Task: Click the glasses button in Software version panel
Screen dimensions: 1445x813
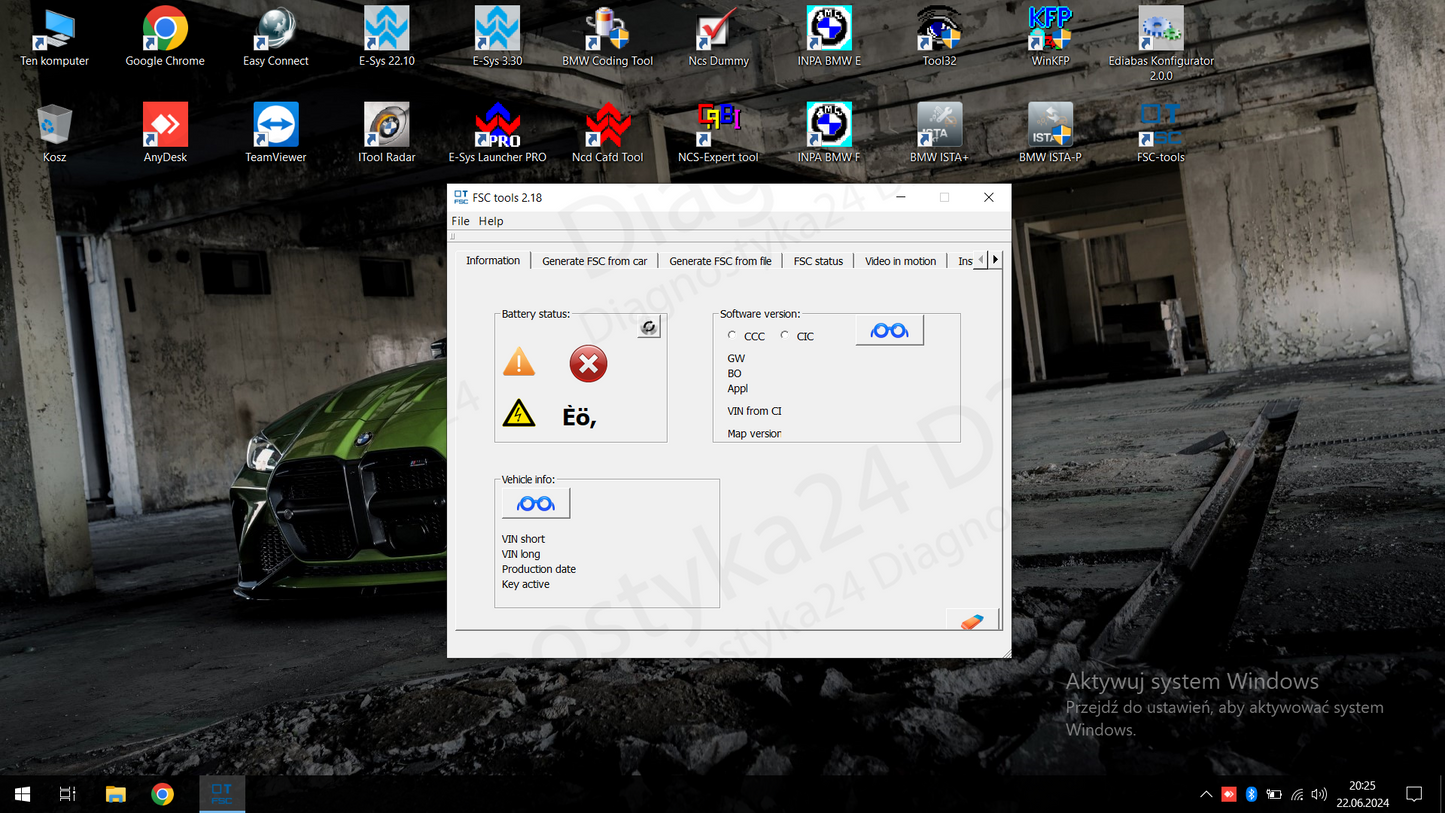Action: click(888, 329)
